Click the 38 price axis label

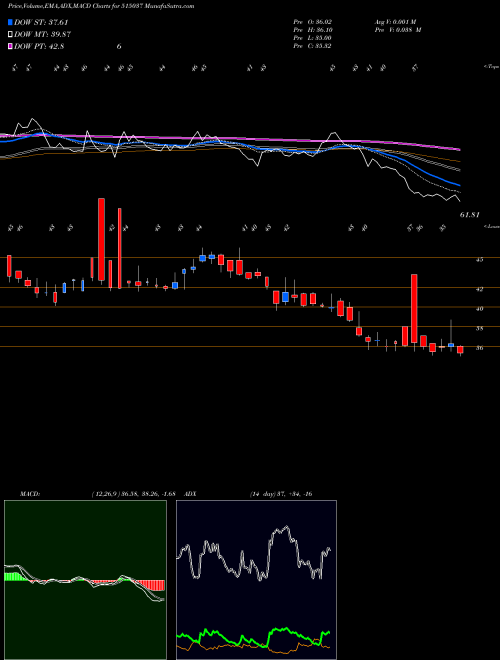[x=479, y=328]
